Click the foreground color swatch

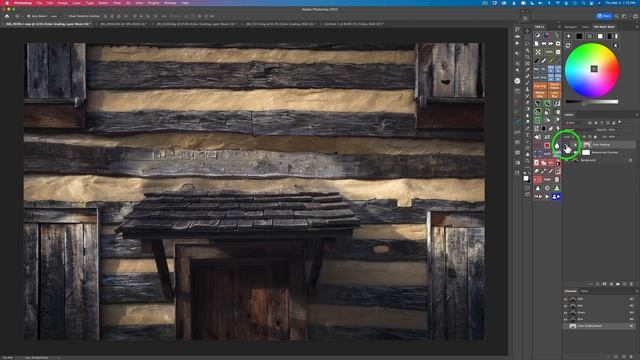point(526,178)
